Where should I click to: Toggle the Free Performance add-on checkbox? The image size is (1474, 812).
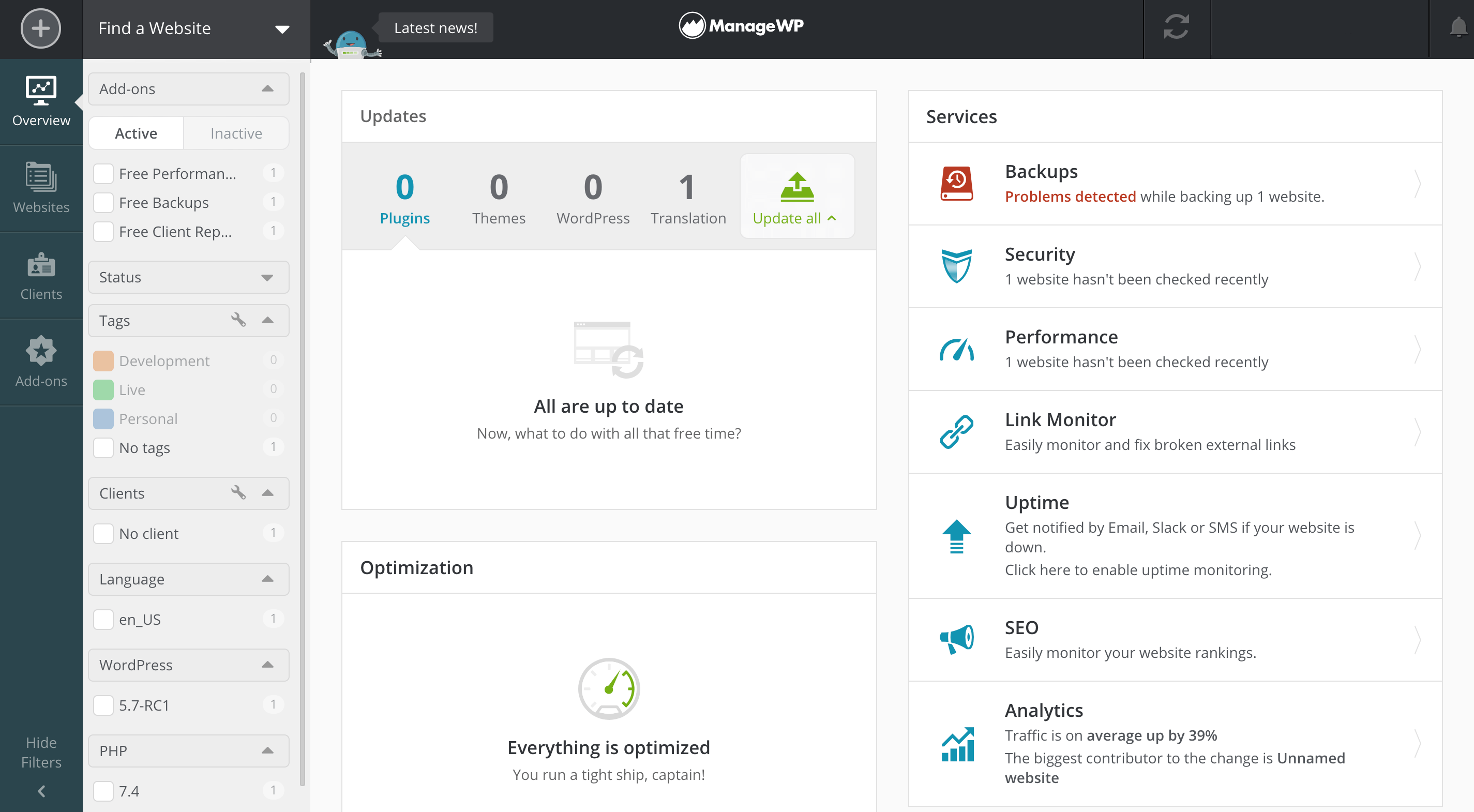pos(104,174)
